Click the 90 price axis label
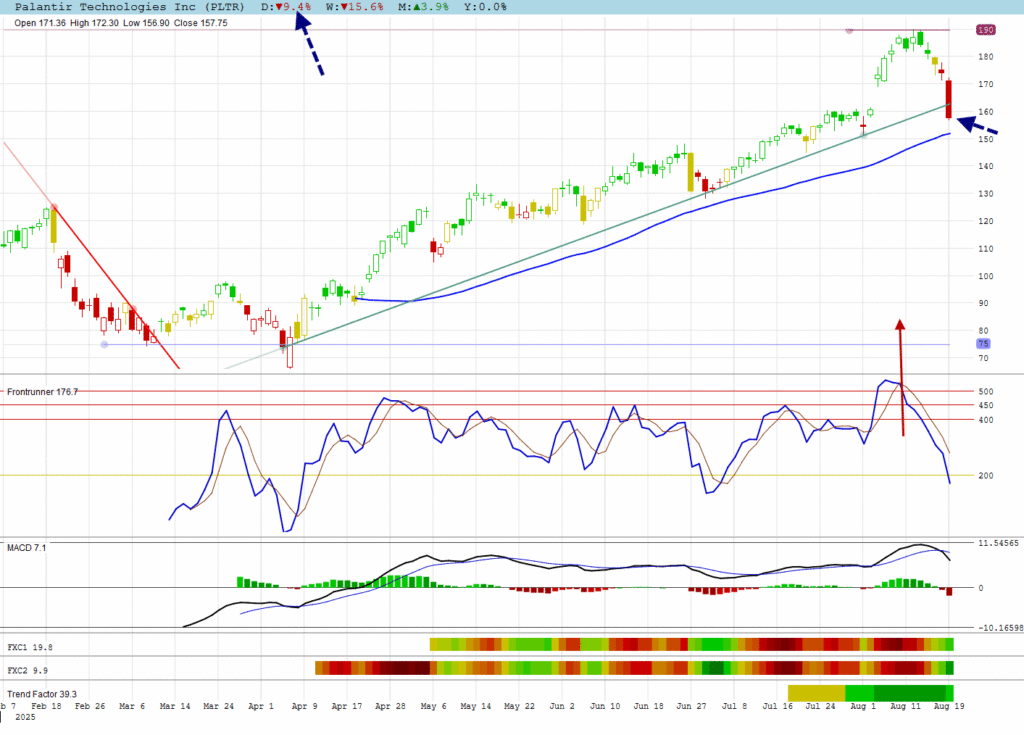Image resolution: width=1024 pixels, height=735 pixels. coord(984,303)
